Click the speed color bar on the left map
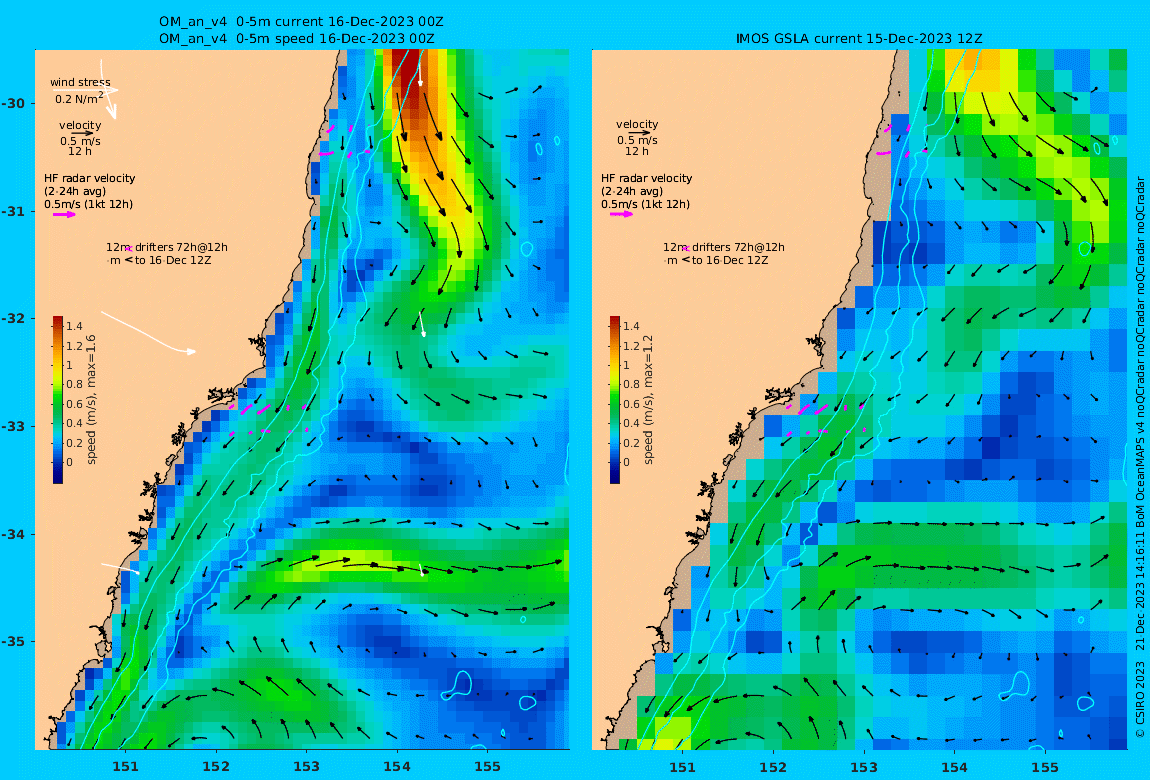 coord(58,400)
